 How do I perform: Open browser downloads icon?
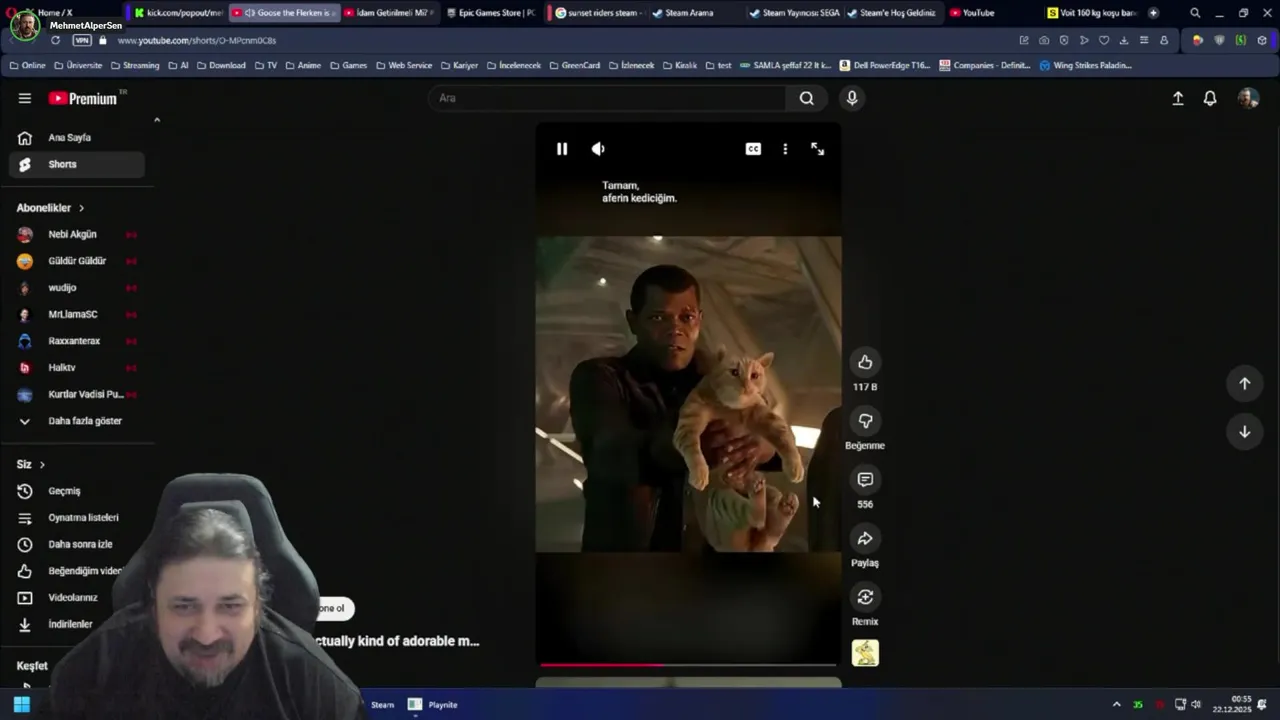coord(1124,40)
